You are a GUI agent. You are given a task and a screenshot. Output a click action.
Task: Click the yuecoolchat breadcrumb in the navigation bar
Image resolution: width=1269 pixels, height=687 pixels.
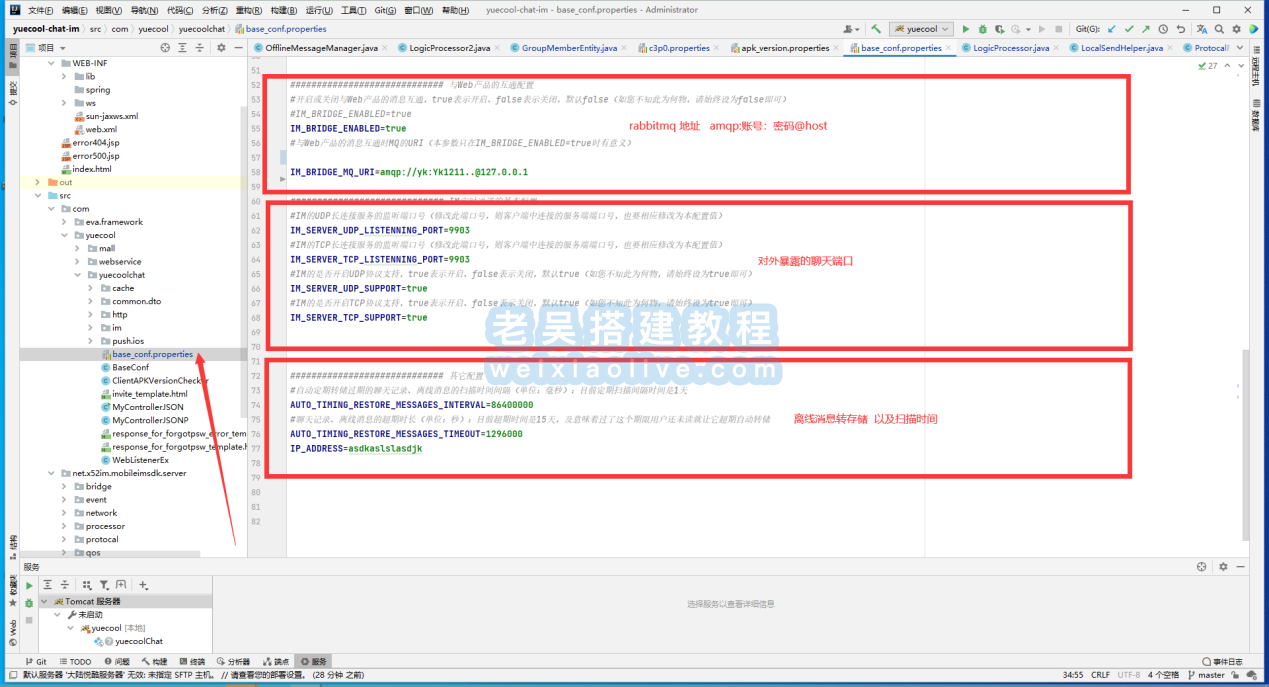coord(202,29)
